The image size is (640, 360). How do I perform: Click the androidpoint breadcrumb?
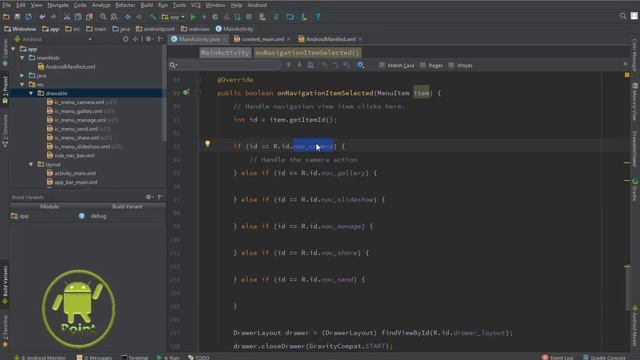155,29
